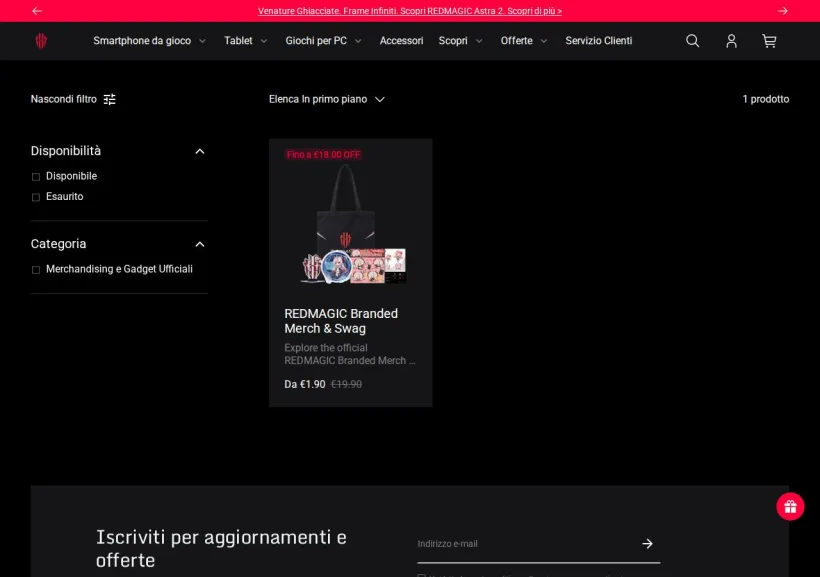Open the Accessori menu item
This screenshot has width=820, height=577.
coord(401,41)
